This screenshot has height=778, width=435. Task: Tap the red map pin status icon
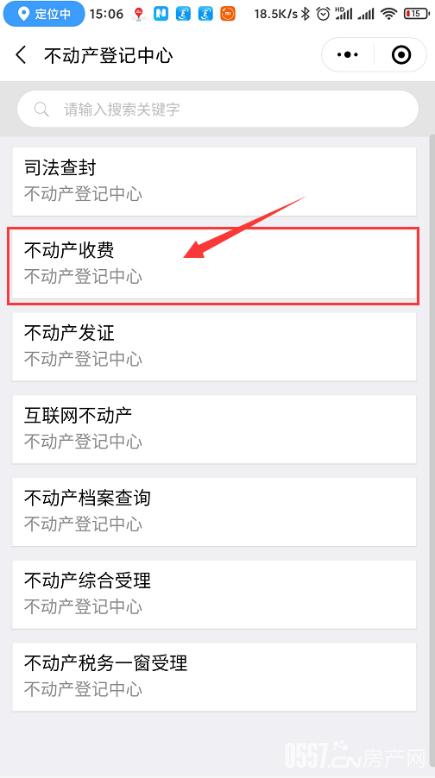point(139,14)
